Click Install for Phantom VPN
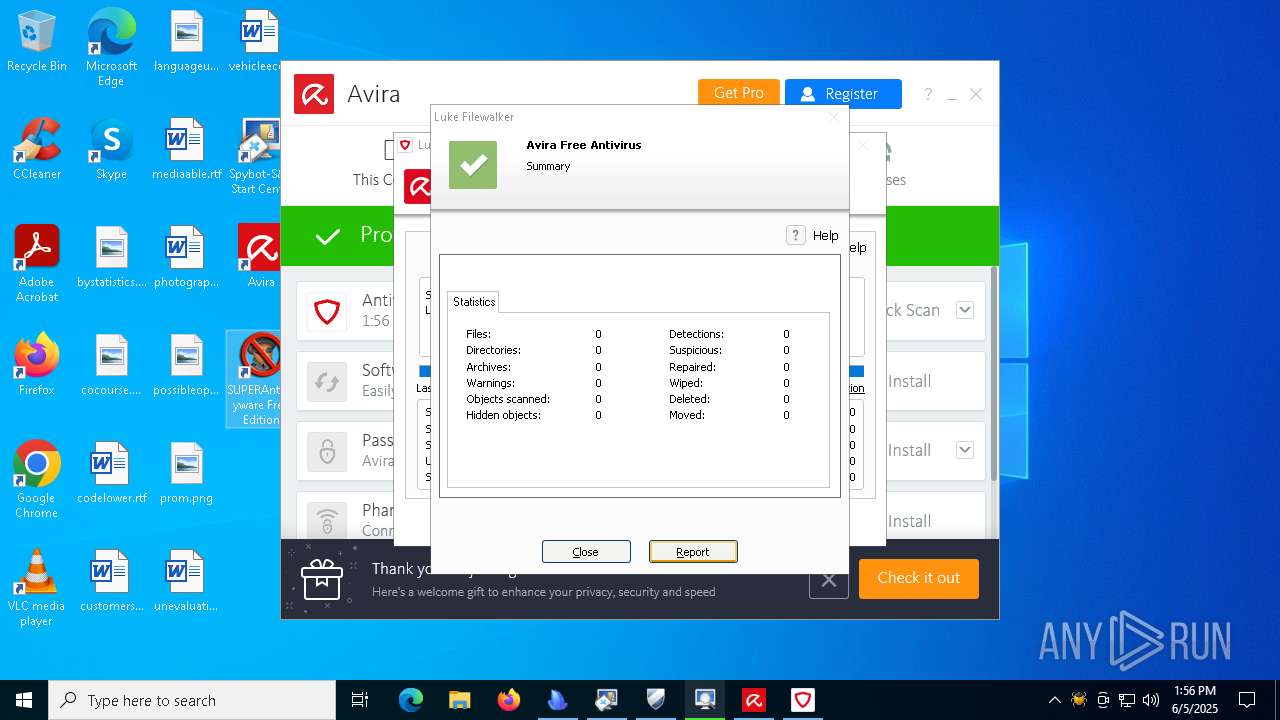Viewport: 1280px width, 720px height. tap(909, 521)
